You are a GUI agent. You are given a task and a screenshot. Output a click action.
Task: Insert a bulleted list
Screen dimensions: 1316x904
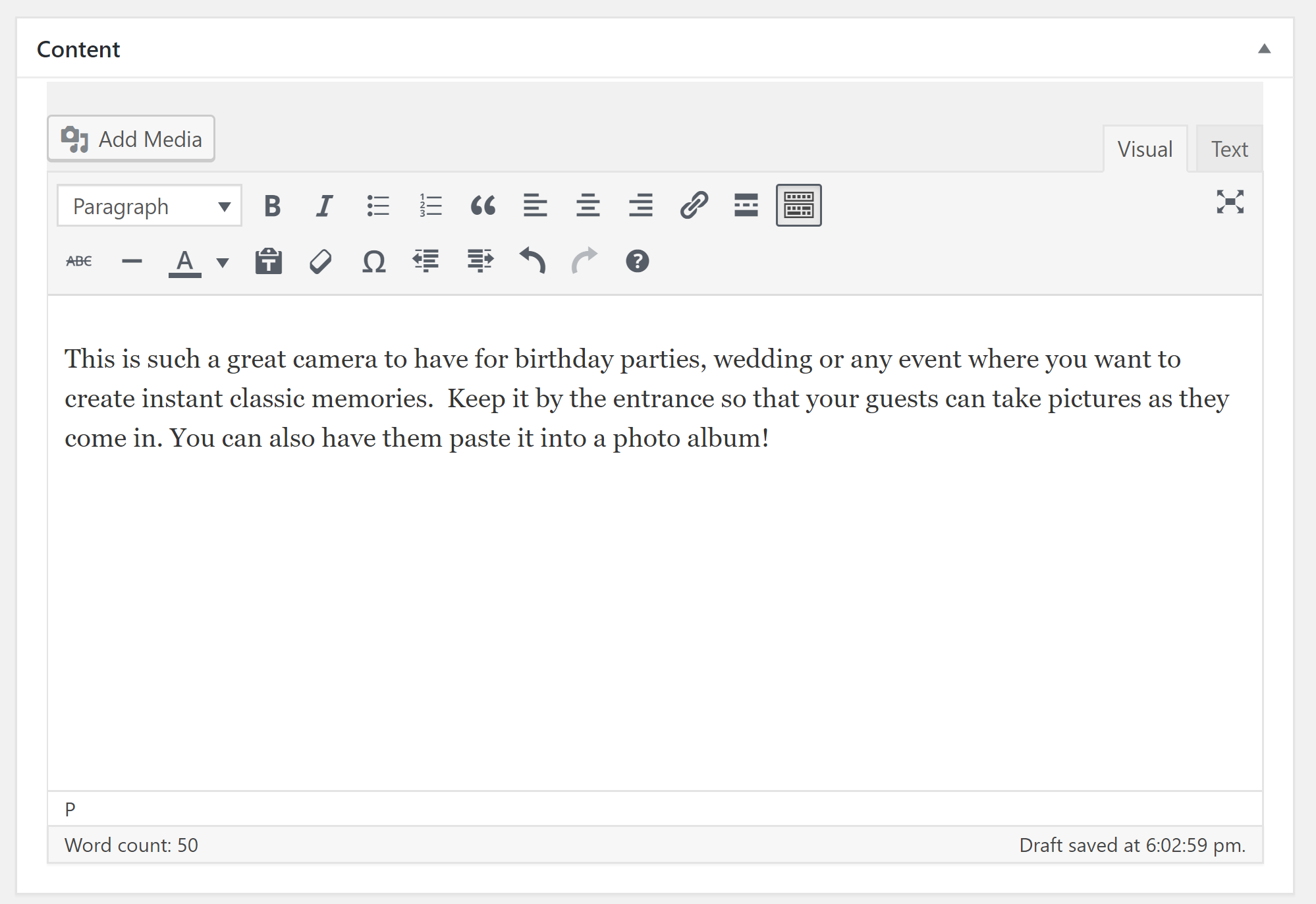pyautogui.click(x=377, y=206)
